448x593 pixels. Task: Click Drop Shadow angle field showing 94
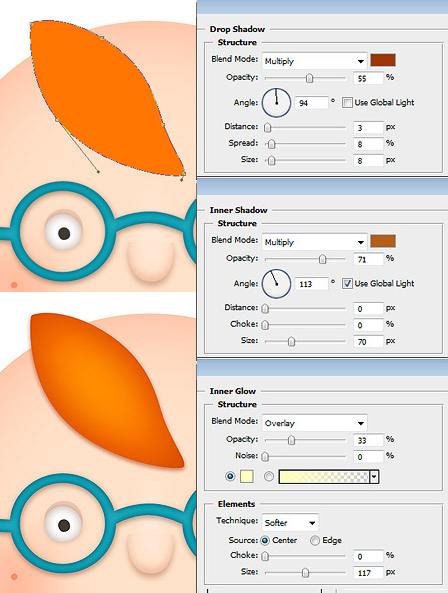311,102
